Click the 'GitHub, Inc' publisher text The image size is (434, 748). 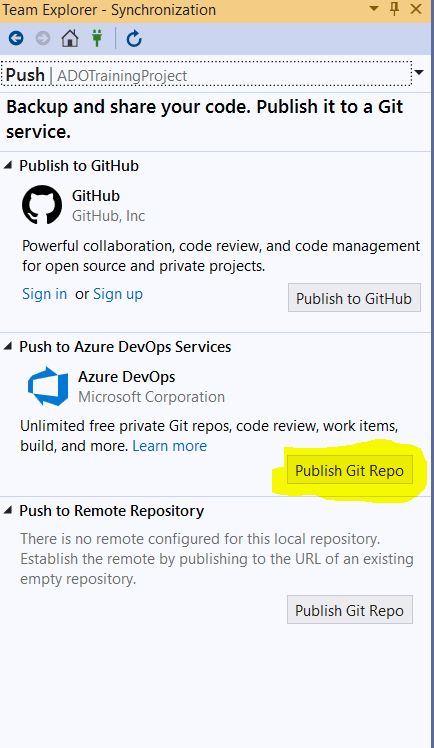(x=108, y=216)
